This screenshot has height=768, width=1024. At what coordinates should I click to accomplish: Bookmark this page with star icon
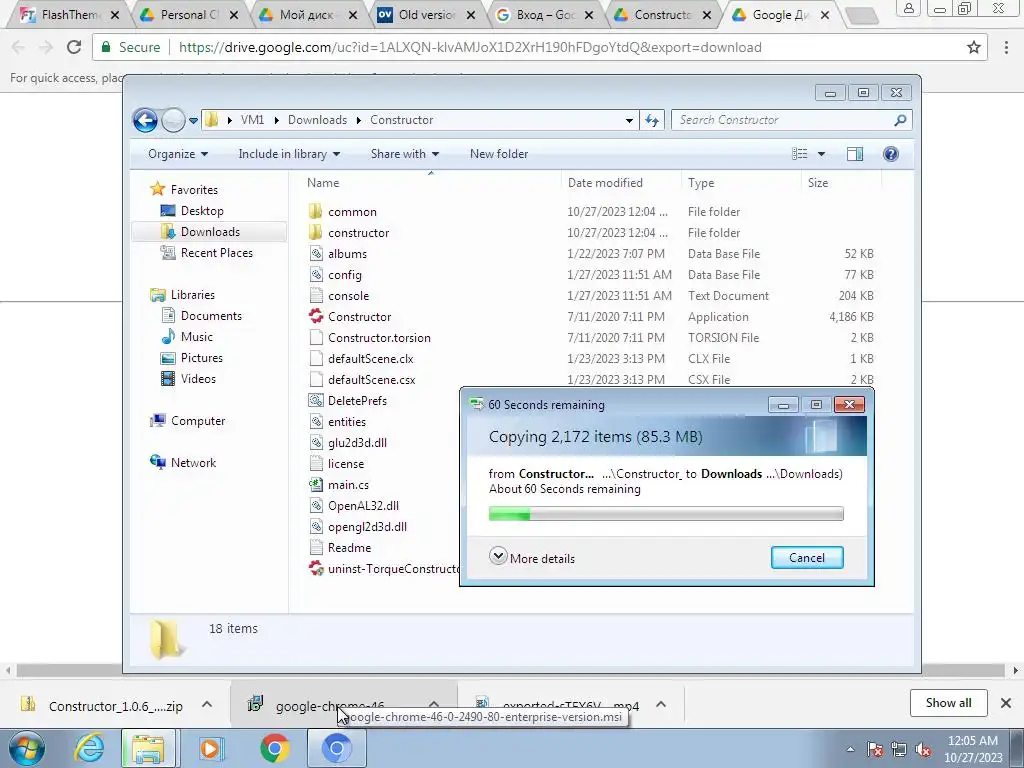pyautogui.click(x=974, y=47)
